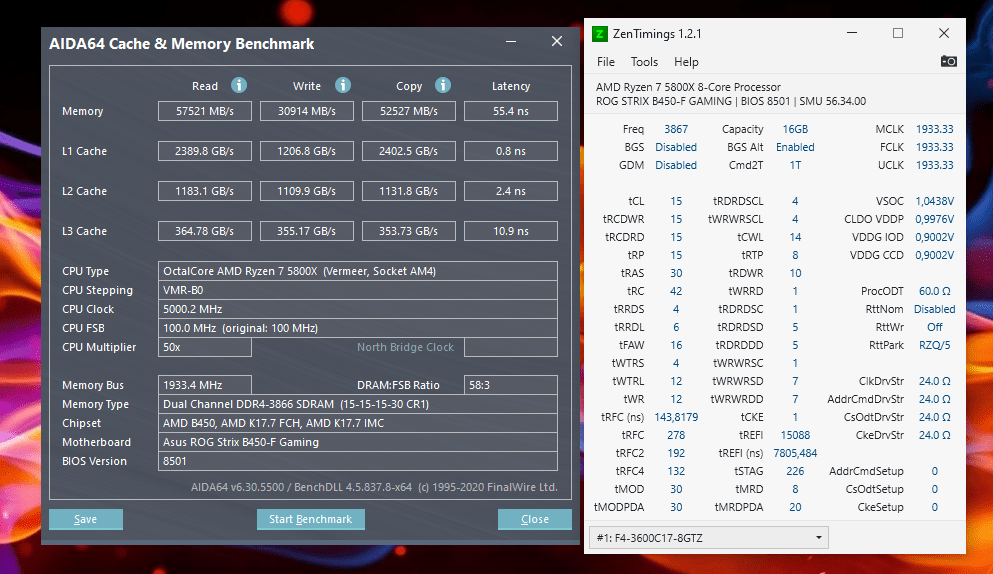Minimize the AIDA64 benchmark window
This screenshot has height=574, width=993.
[x=511, y=42]
